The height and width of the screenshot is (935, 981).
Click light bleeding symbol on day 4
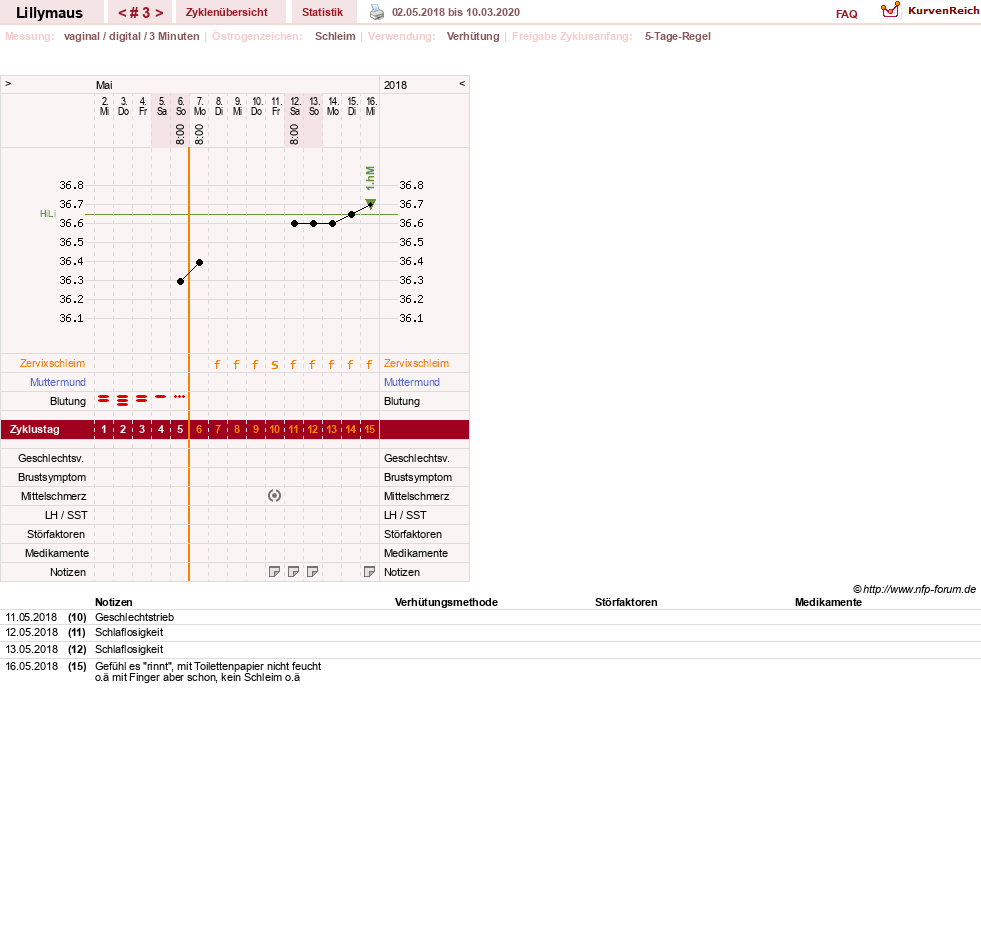(x=161, y=397)
